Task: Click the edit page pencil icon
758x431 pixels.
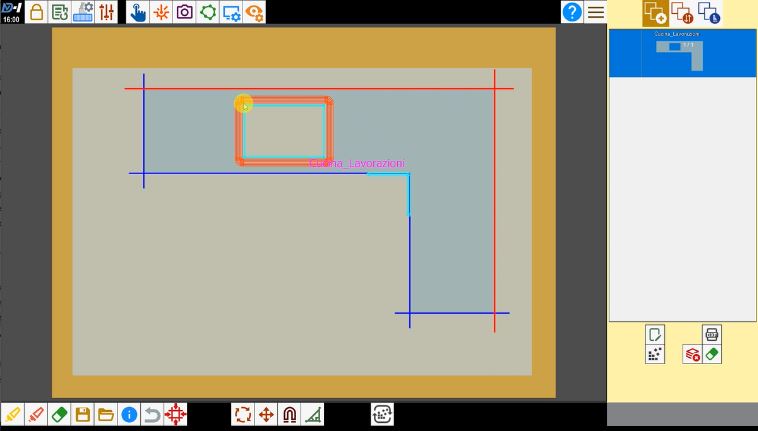Action: [655, 334]
